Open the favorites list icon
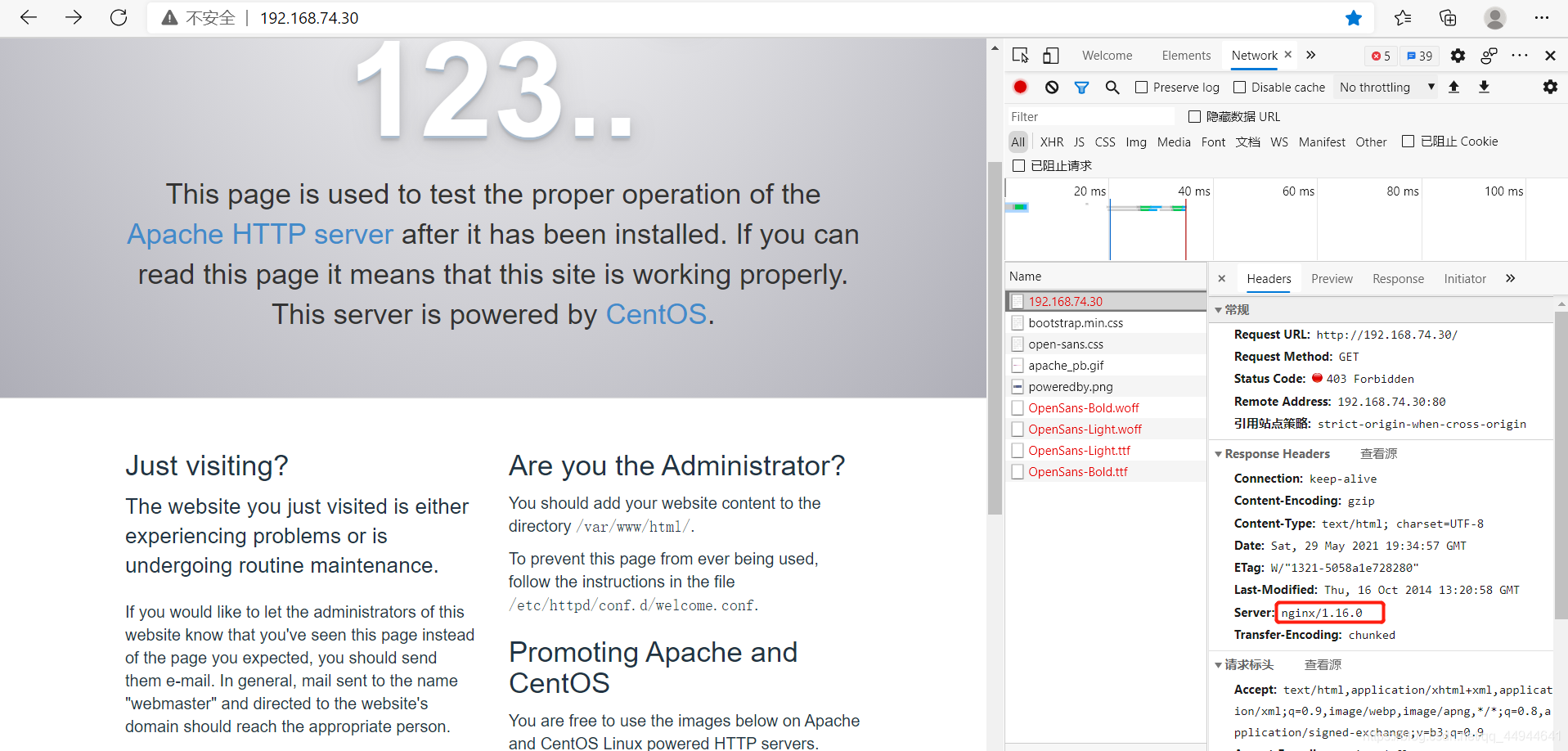Screen dimensions: 1568x751 pos(1403,18)
